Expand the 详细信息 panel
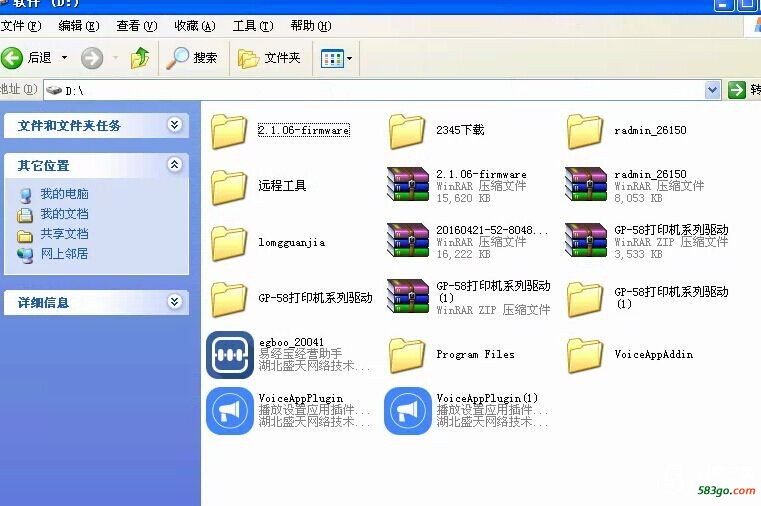Image resolution: width=761 pixels, height=506 pixels. click(x=174, y=302)
